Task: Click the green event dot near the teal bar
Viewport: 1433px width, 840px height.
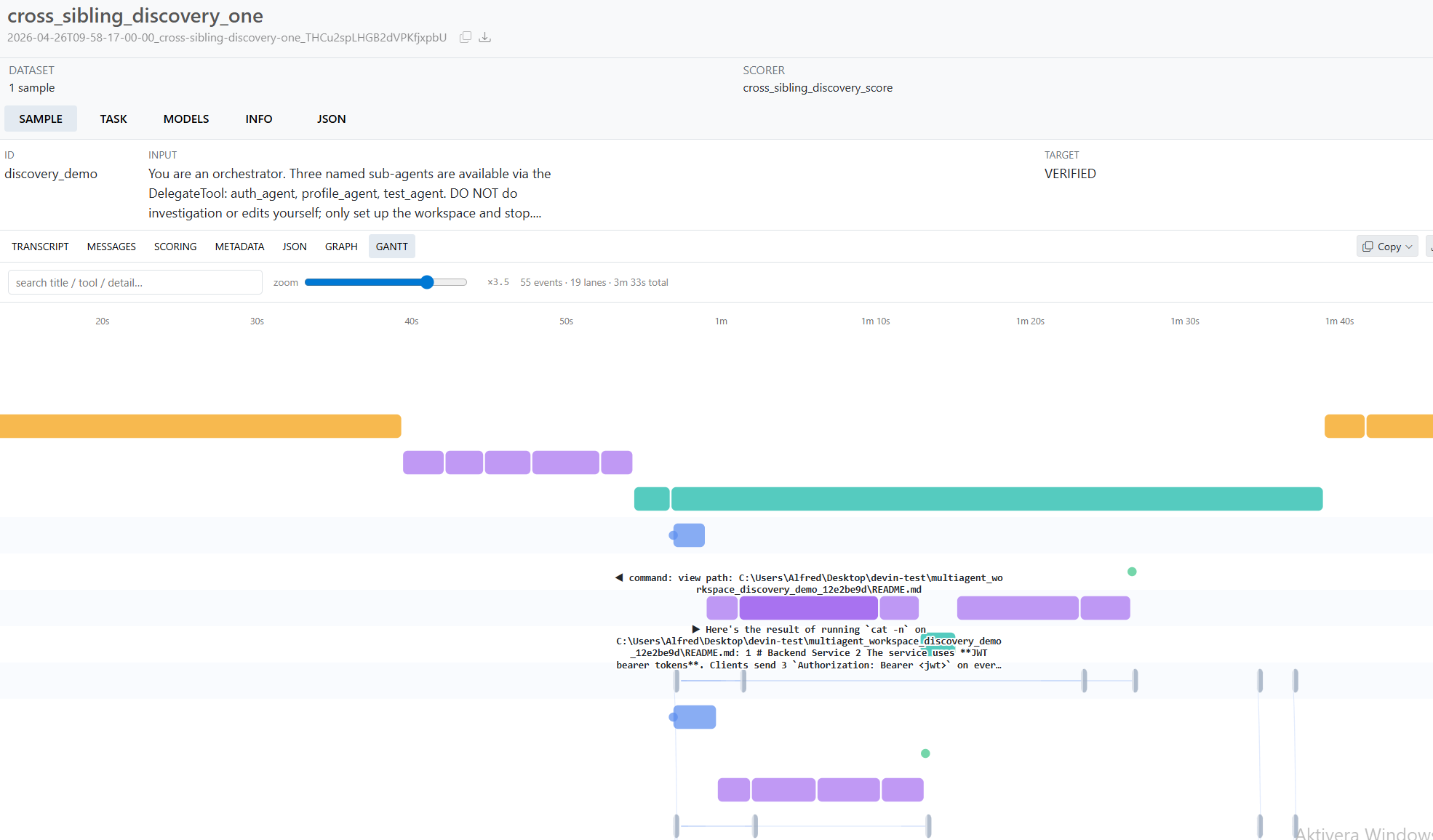Action: [1131, 572]
